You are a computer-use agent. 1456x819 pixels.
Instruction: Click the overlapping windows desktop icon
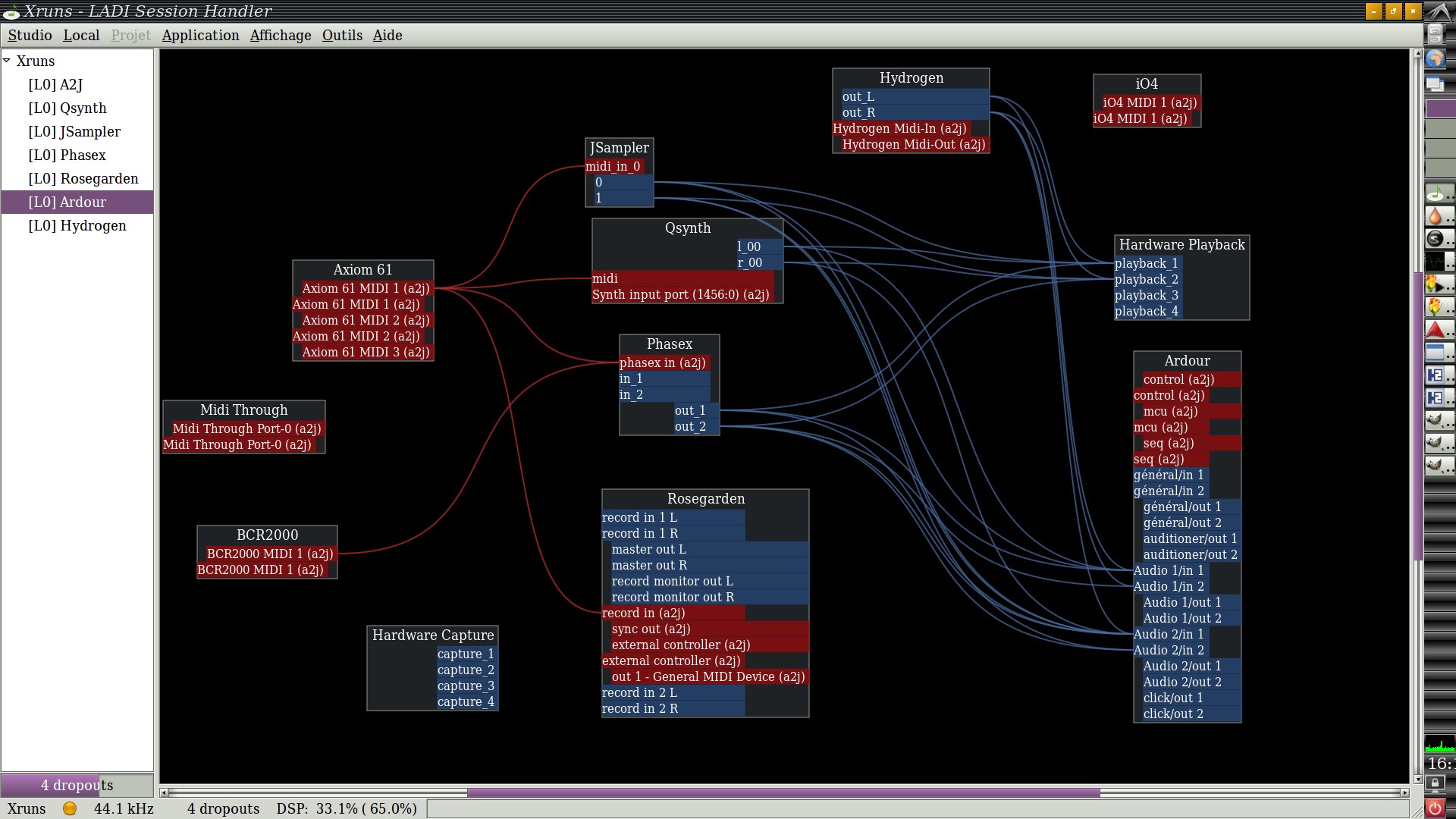click(x=1435, y=83)
